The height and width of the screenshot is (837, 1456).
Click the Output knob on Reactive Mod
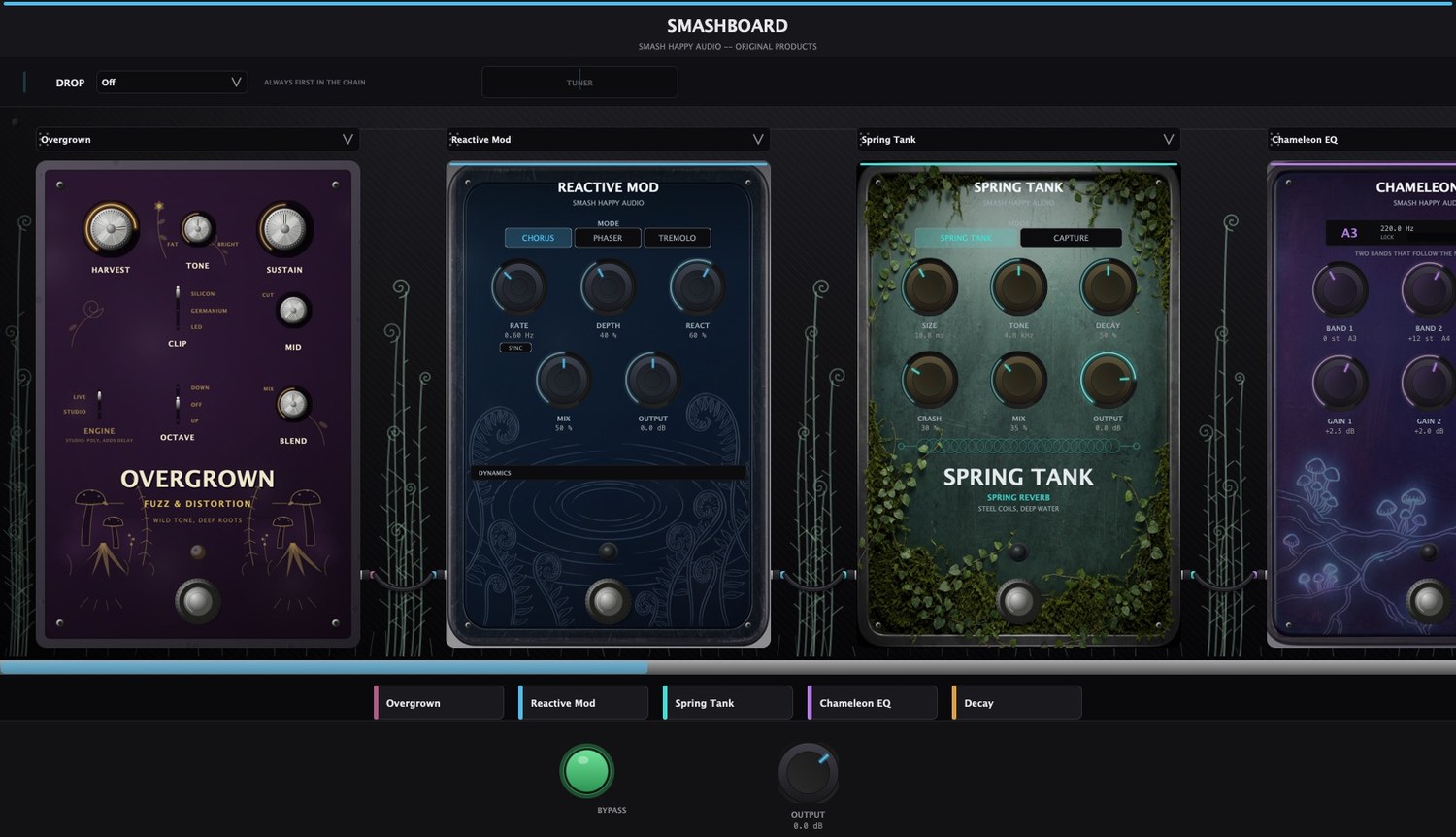point(652,381)
